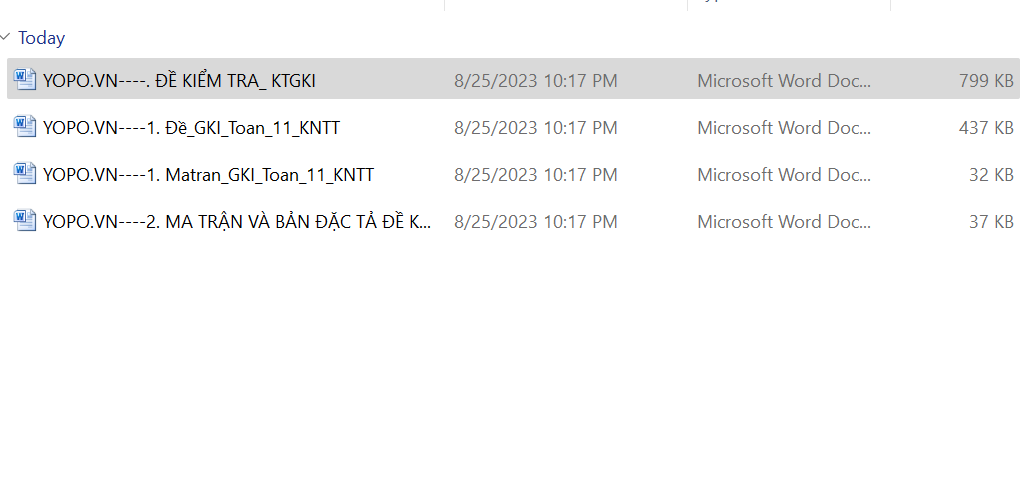Screen dimensions: 1020x492
Task: Click file type of the 32 KB document
Action: pyautogui.click(x=784, y=175)
